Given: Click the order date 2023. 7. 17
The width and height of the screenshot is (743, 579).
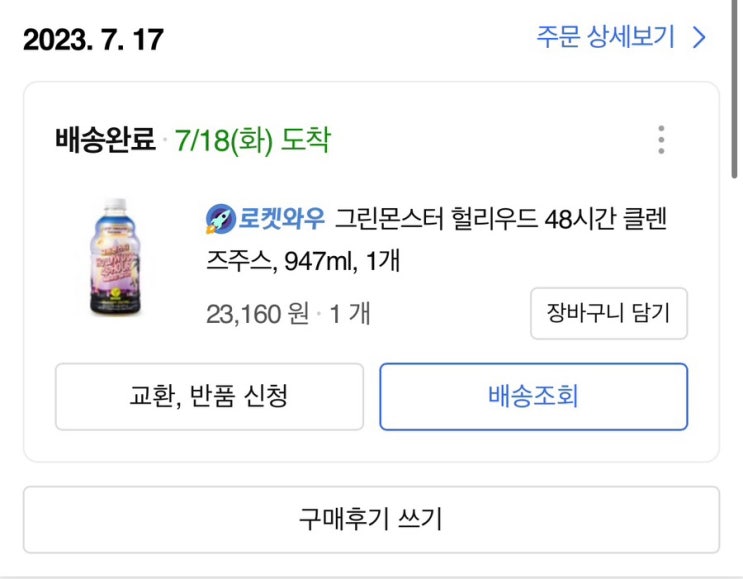Looking at the screenshot, I should pyautogui.click(x=93, y=40).
